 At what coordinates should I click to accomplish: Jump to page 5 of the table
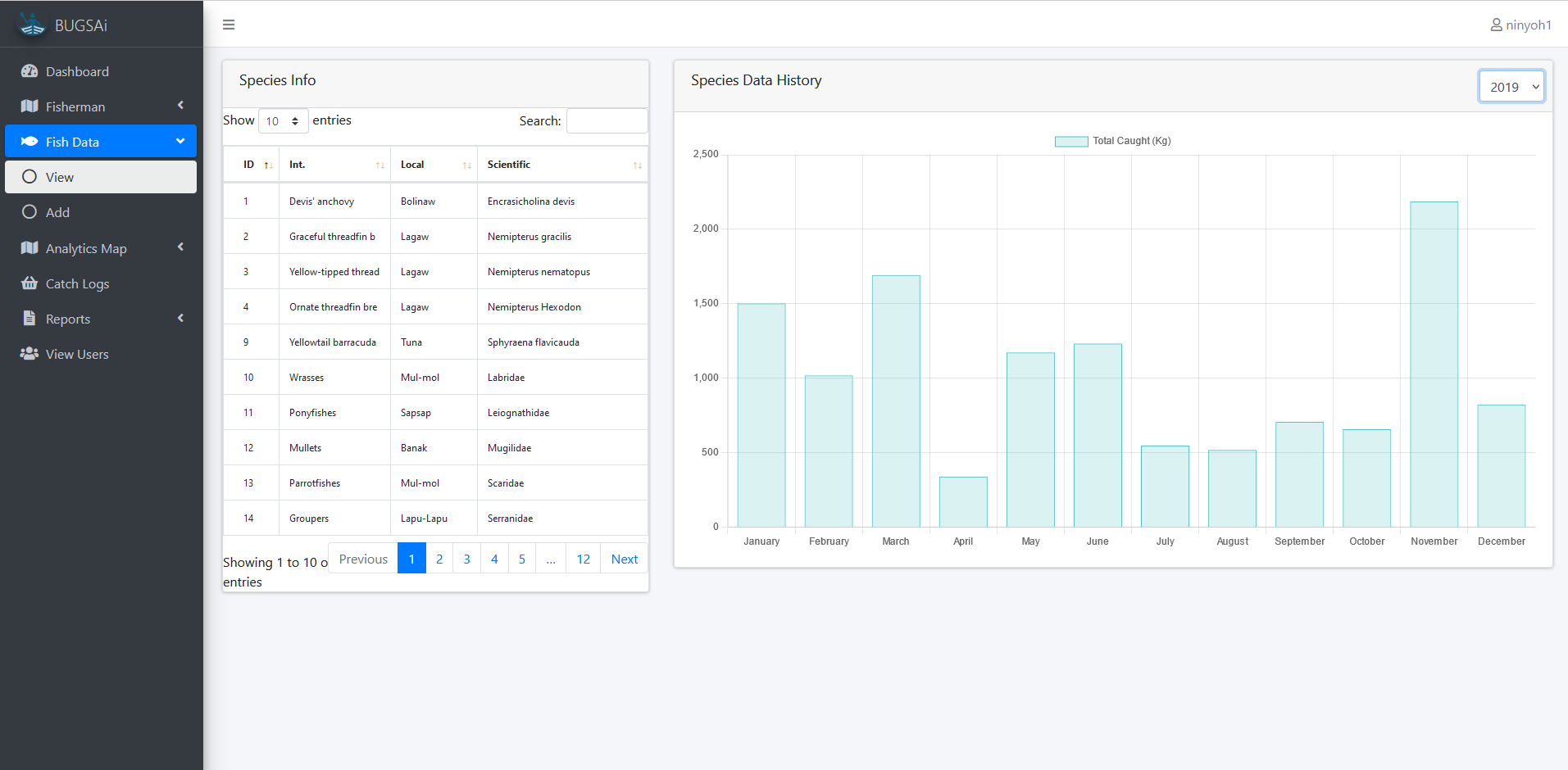[521, 558]
